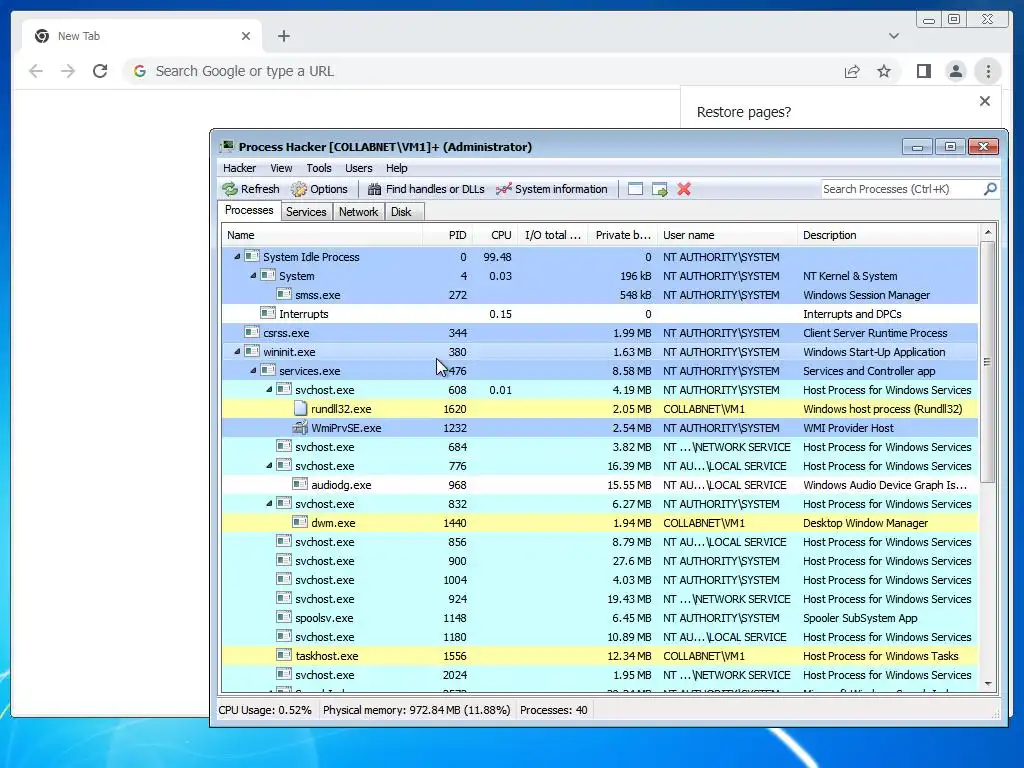The height and width of the screenshot is (768, 1024).
Task: Sort by Private bytes column header
Action: [622, 235]
